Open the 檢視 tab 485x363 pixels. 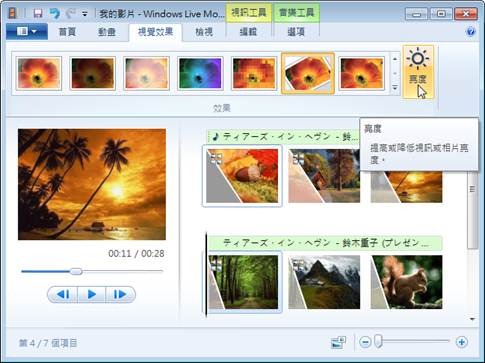coord(204,32)
